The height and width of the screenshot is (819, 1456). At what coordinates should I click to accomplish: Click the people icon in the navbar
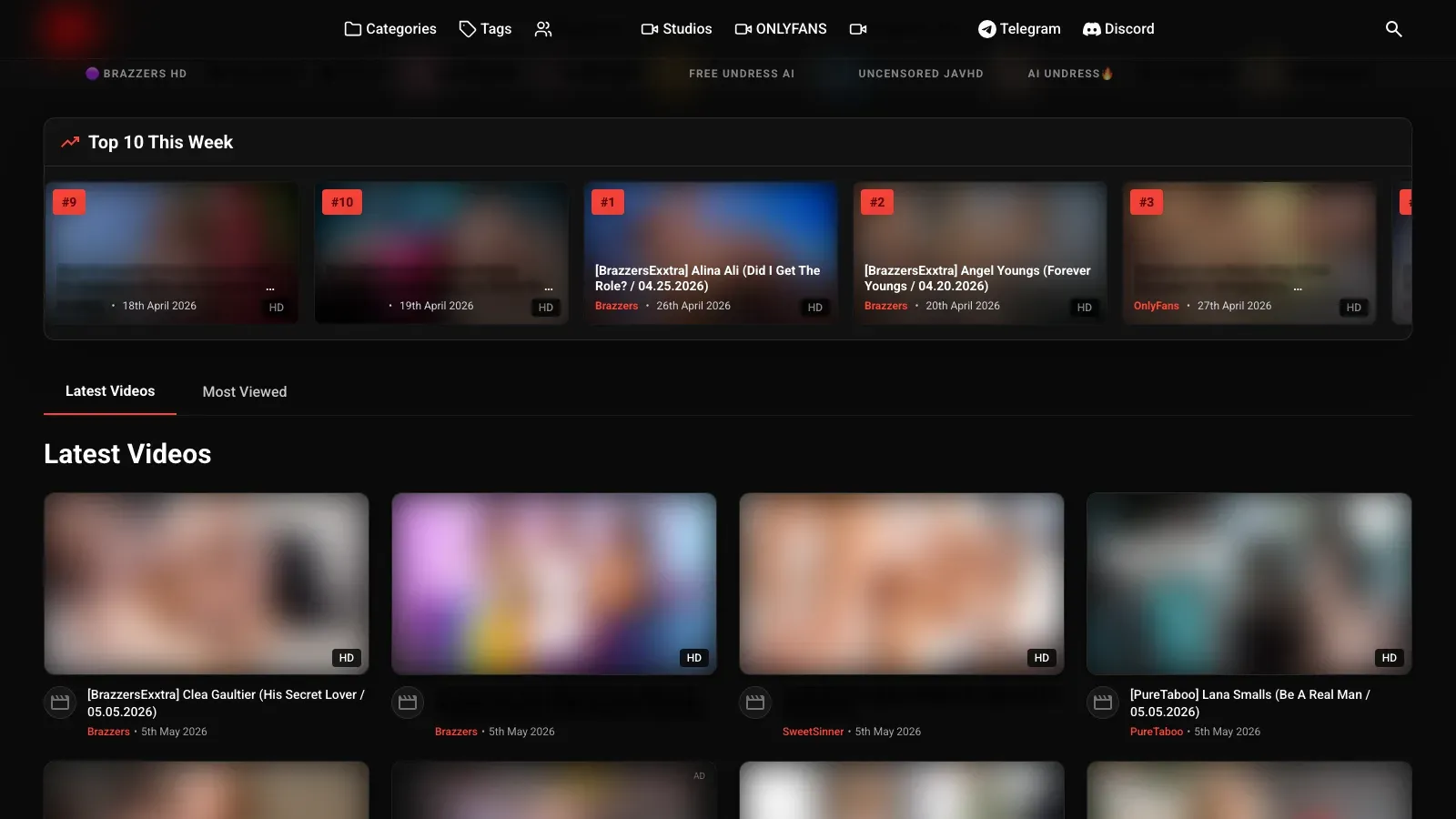coord(543,29)
